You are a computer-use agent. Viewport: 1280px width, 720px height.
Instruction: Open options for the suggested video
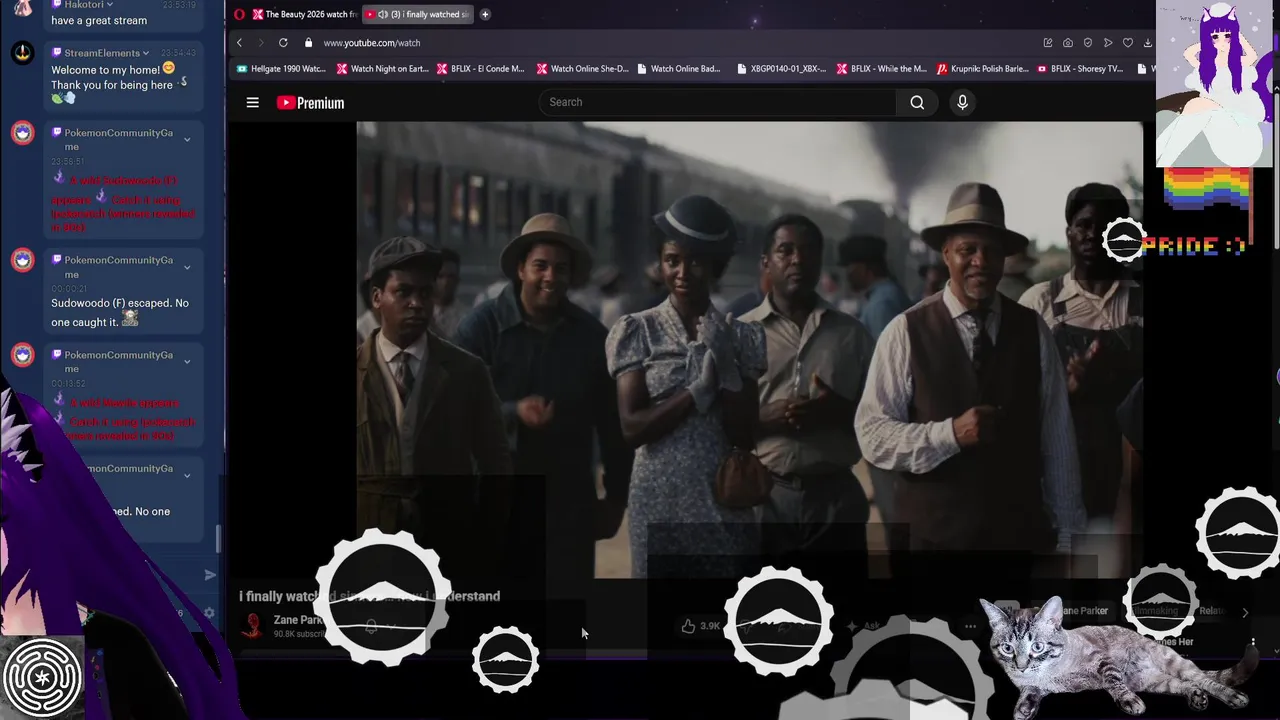coord(1253,642)
